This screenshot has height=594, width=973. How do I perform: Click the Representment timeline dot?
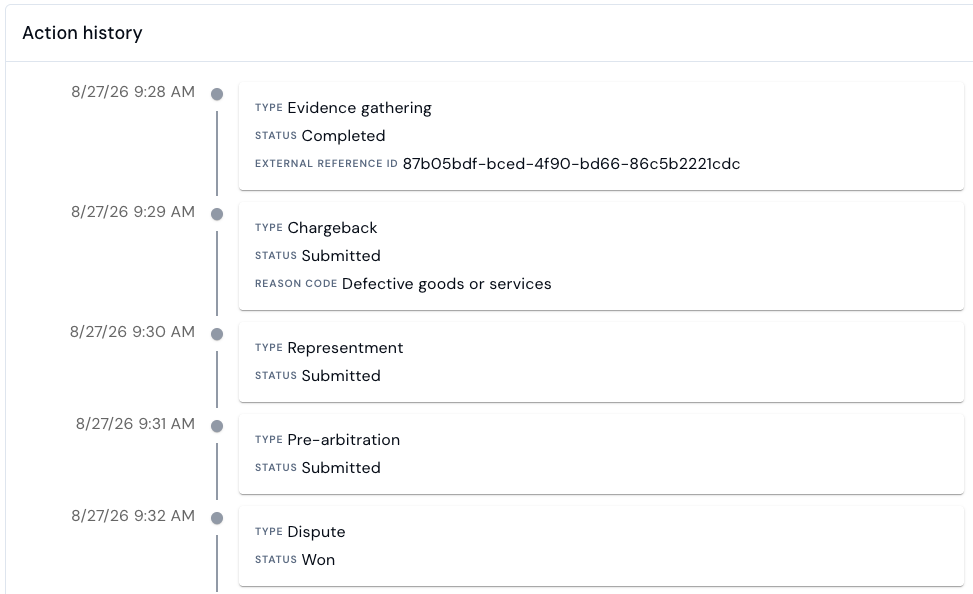(217, 334)
